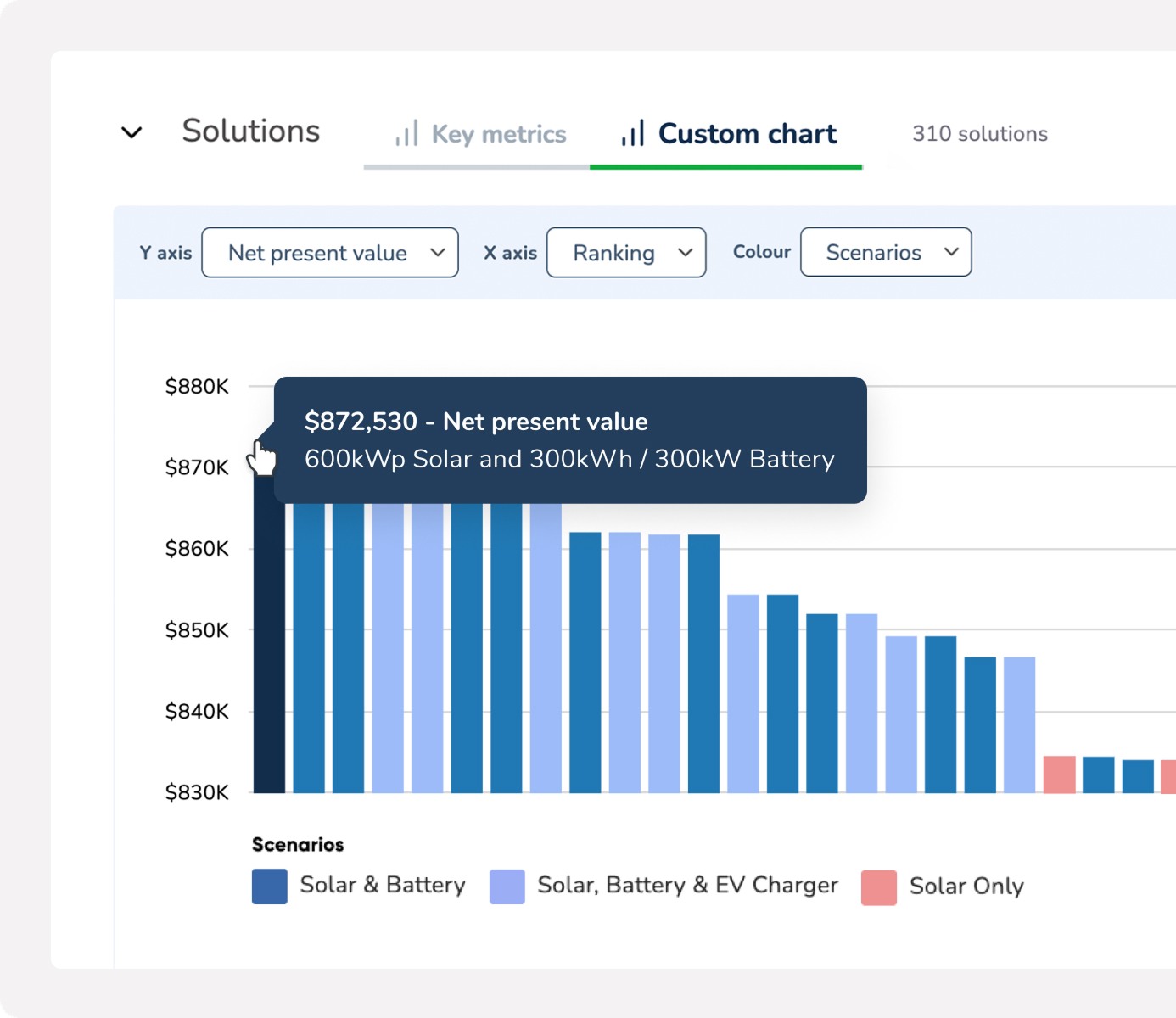Image resolution: width=1176 pixels, height=1018 pixels.
Task: Click the Solar, Battery & EV Charger legend swatch
Action: 507,887
